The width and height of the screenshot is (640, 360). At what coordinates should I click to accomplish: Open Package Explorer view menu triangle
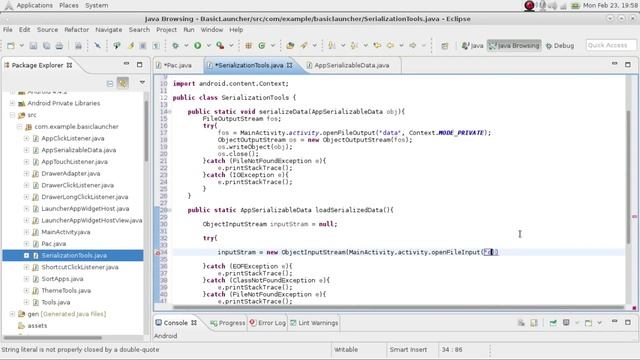(142, 83)
